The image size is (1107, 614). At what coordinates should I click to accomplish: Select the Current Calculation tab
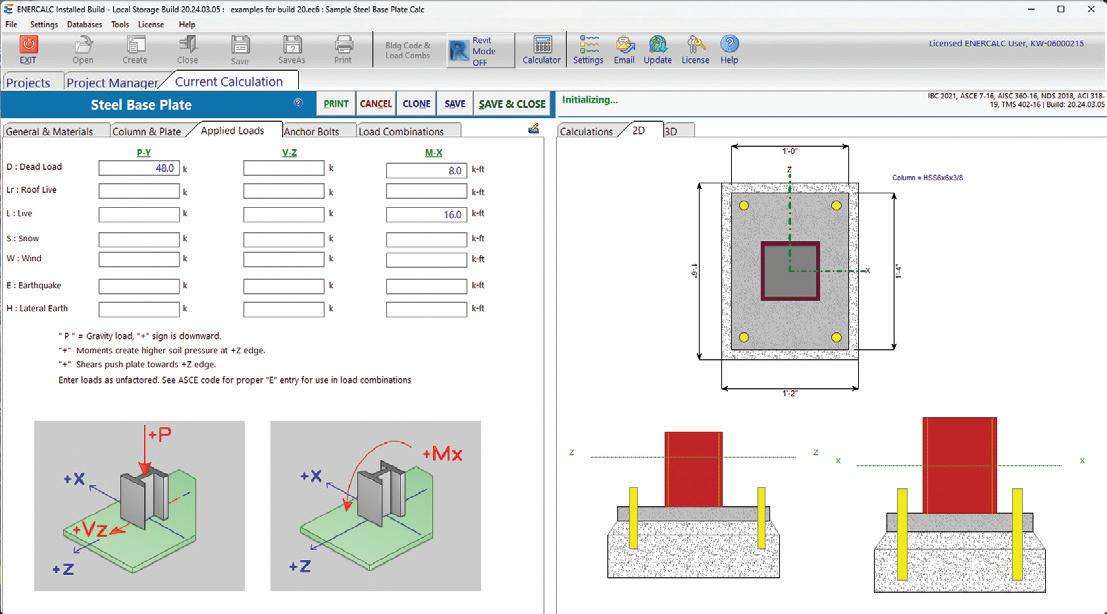pyautogui.click(x=229, y=81)
